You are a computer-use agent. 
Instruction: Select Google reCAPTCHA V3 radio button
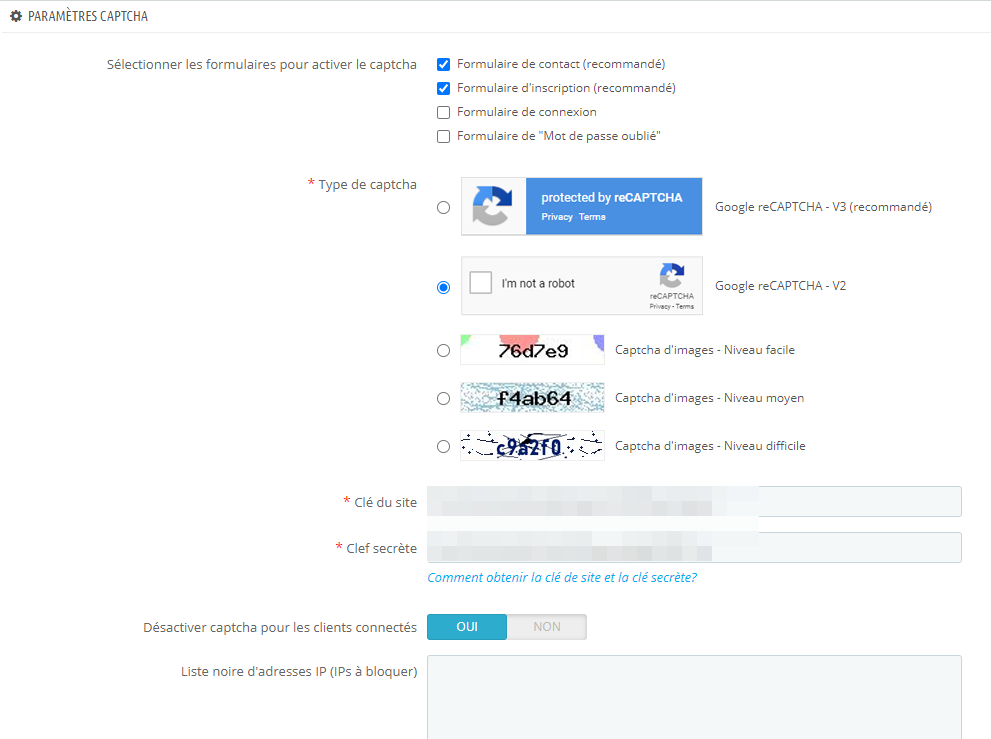click(444, 207)
